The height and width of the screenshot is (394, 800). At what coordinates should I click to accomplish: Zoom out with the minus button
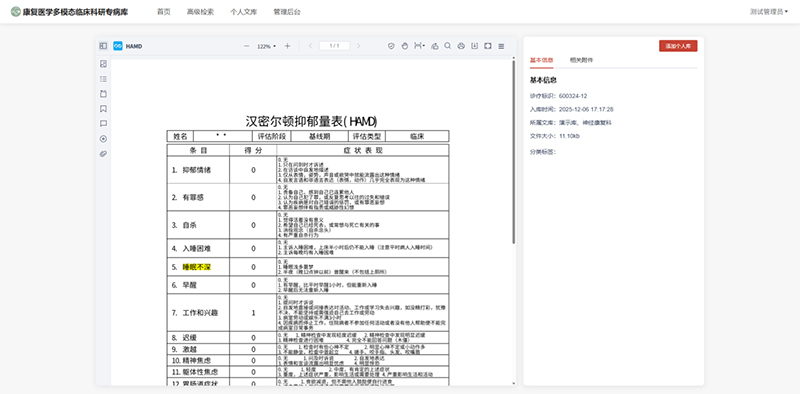[x=246, y=46]
